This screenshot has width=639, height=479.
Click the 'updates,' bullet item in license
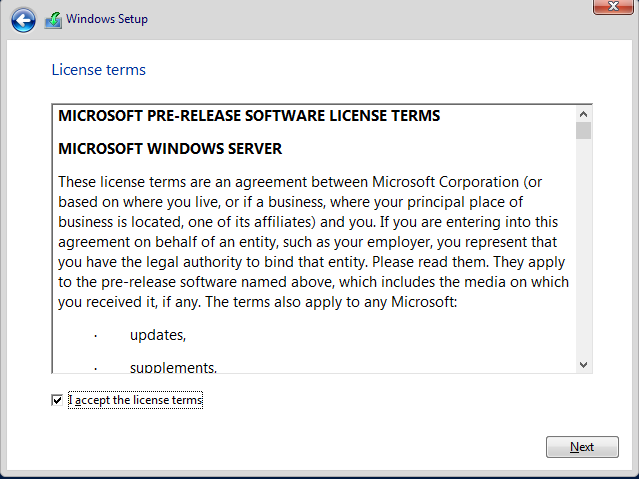158,335
